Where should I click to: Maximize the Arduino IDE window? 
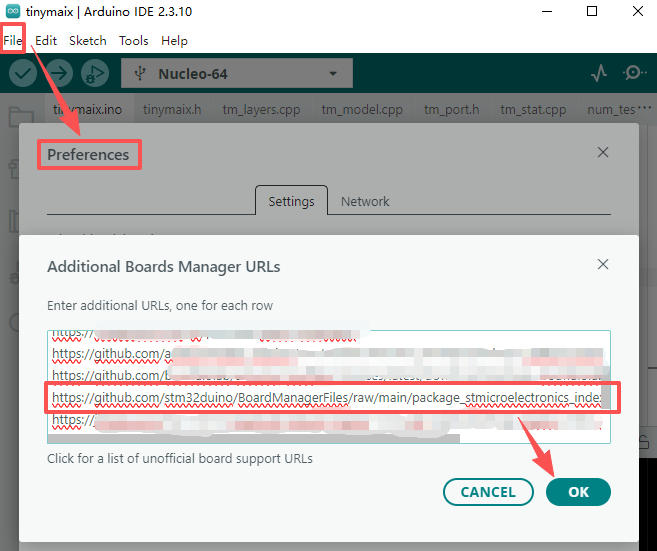(x=592, y=11)
